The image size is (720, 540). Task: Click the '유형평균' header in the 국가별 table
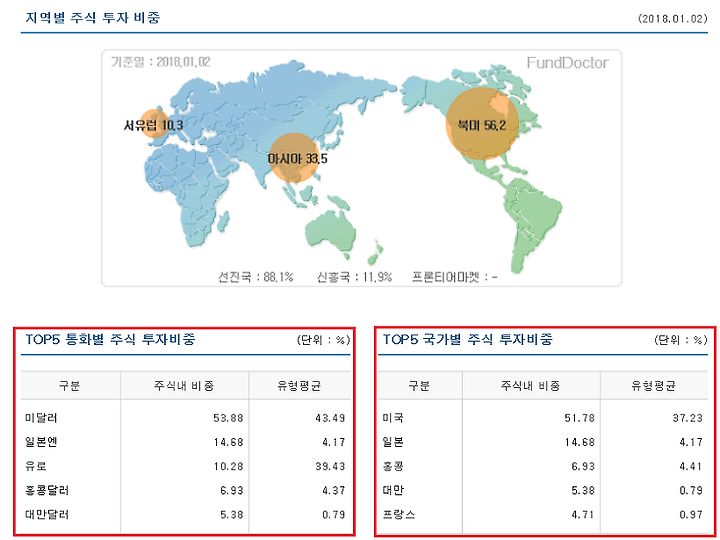click(x=653, y=385)
